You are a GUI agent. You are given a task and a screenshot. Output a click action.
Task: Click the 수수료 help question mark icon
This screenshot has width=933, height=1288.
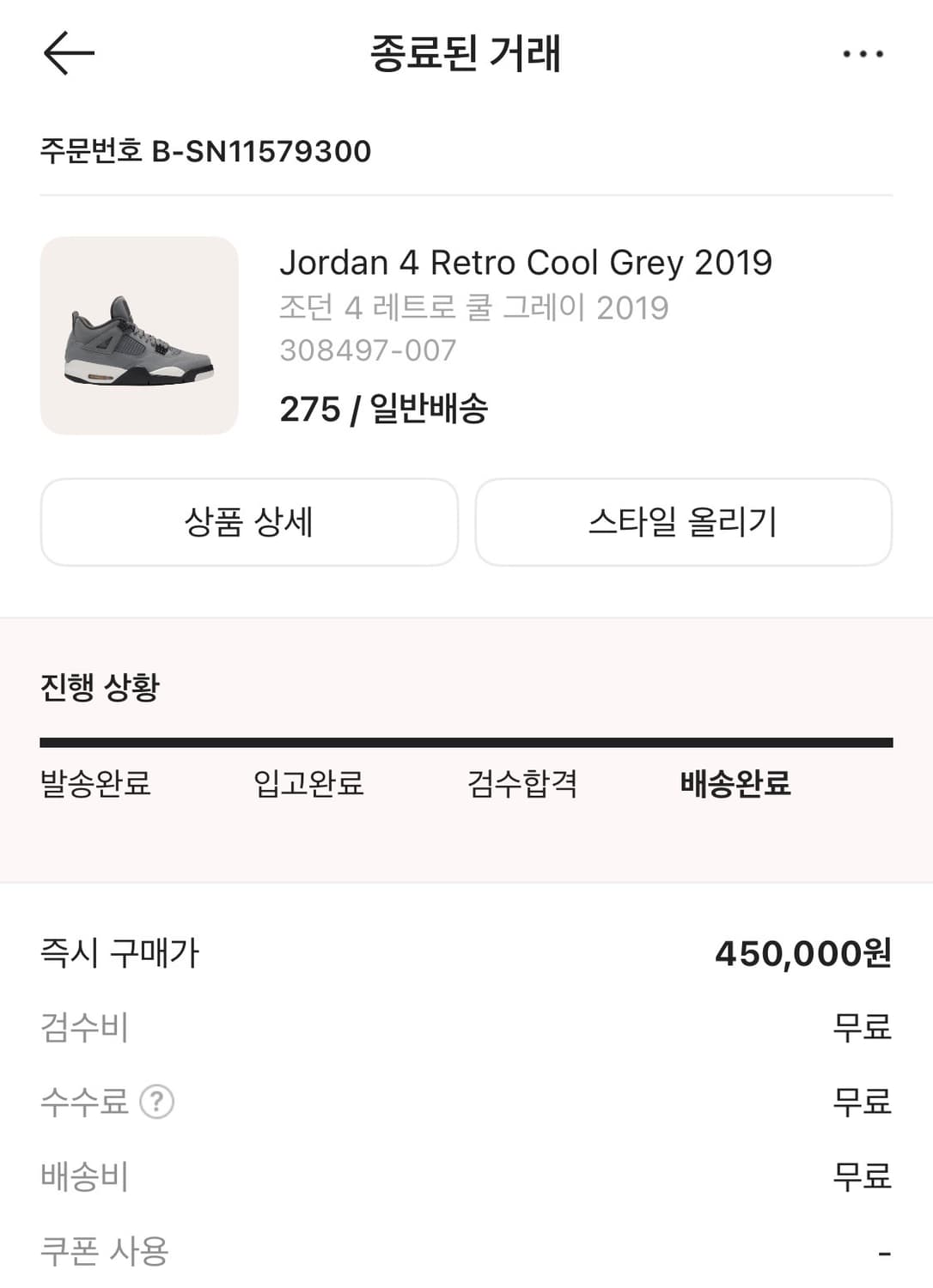pyautogui.click(x=157, y=1101)
